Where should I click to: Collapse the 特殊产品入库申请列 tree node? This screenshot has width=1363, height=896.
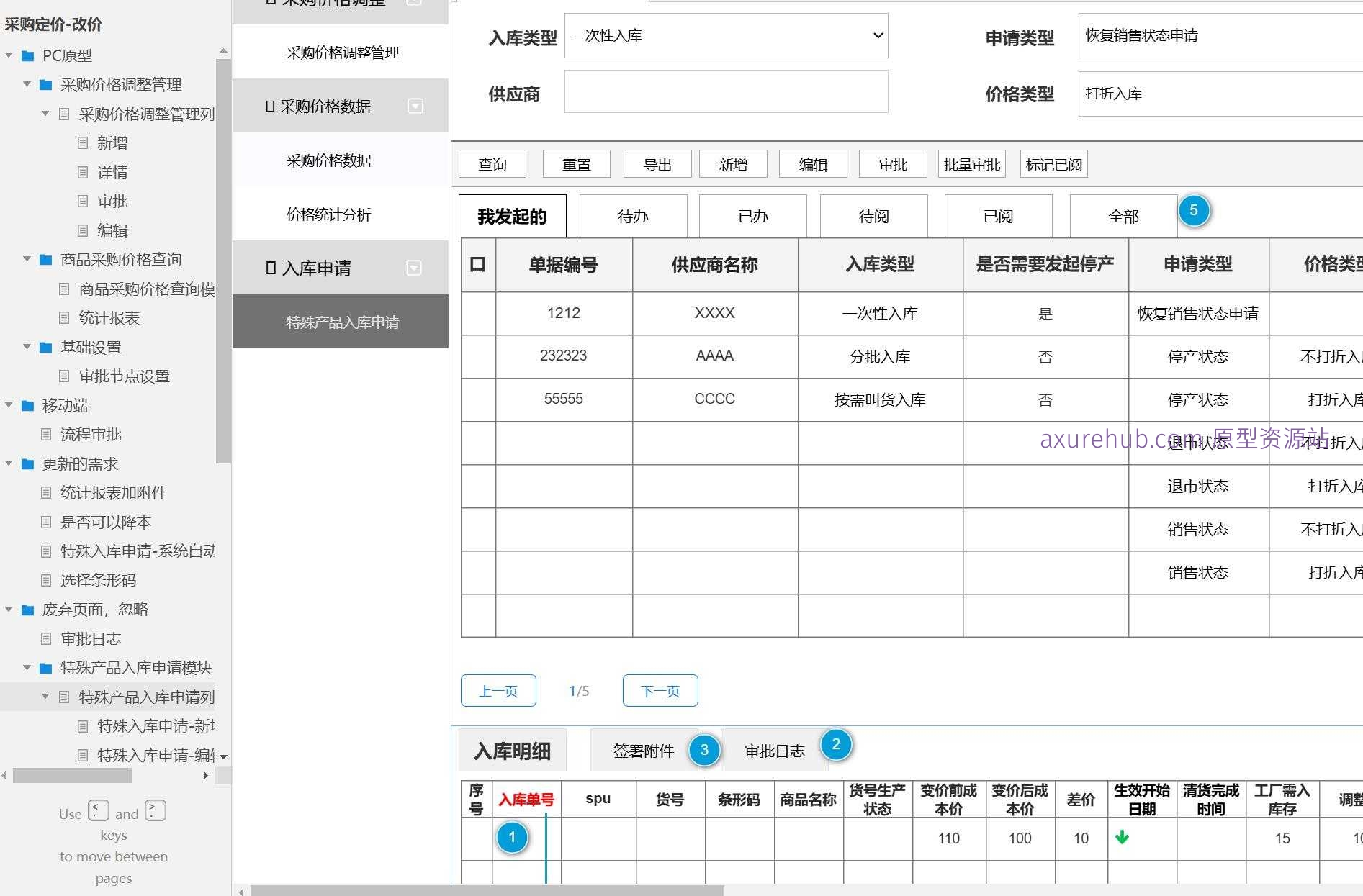(x=45, y=697)
